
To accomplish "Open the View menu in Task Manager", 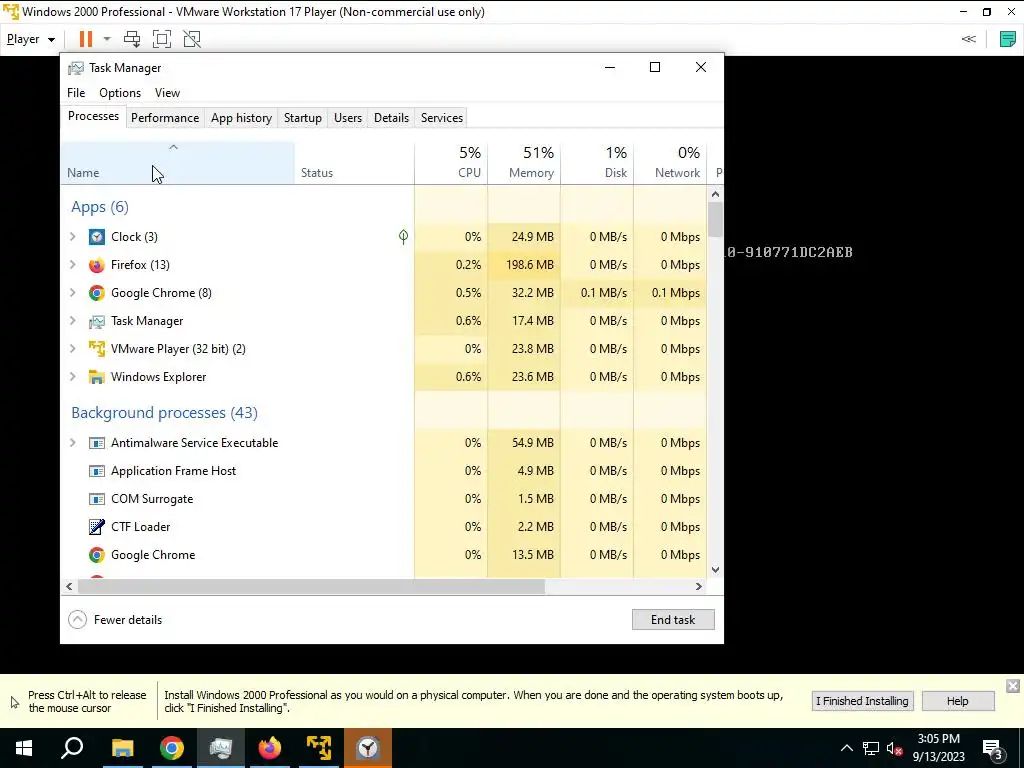I will click(x=167, y=93).
